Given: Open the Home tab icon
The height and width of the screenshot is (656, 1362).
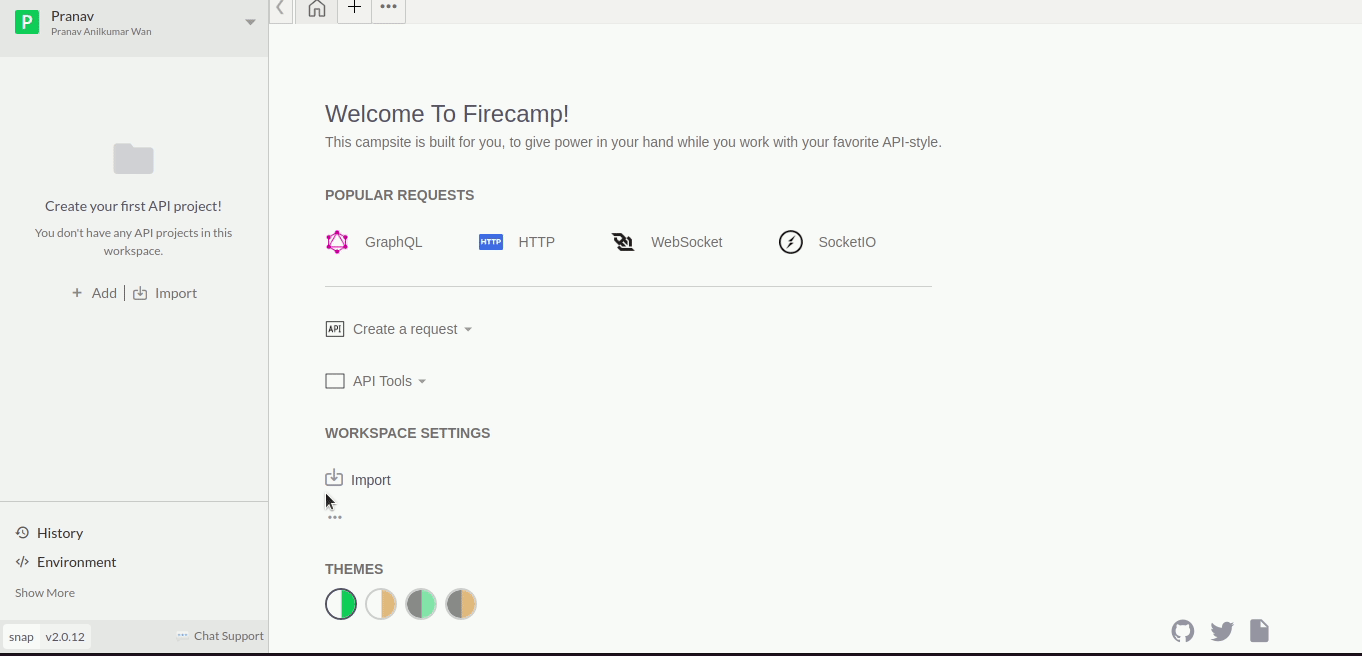Looking at the screenshot, I should pyautogui.click(x=317, y=9).
